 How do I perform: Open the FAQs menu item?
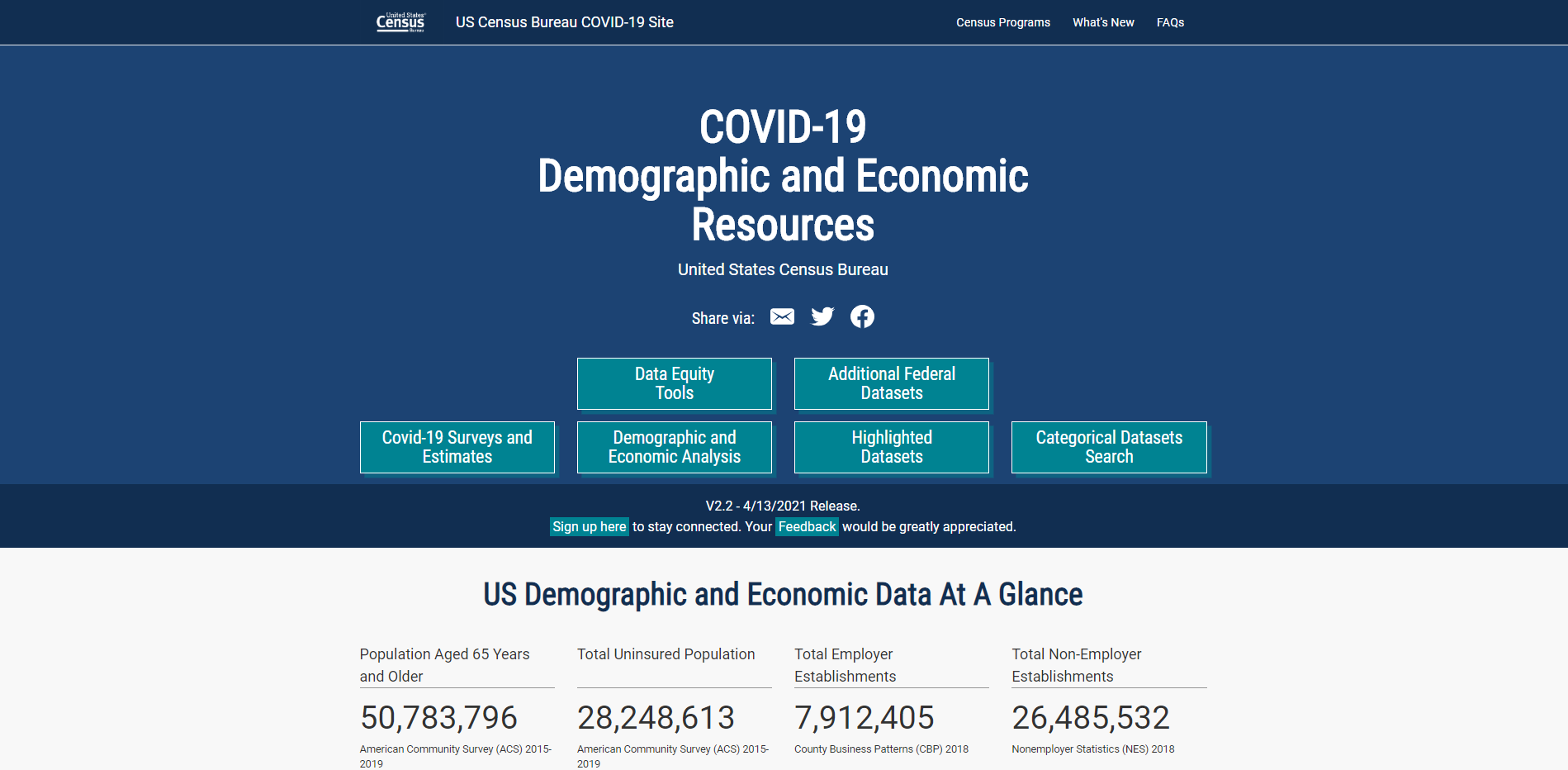[x=1170, y=22]
